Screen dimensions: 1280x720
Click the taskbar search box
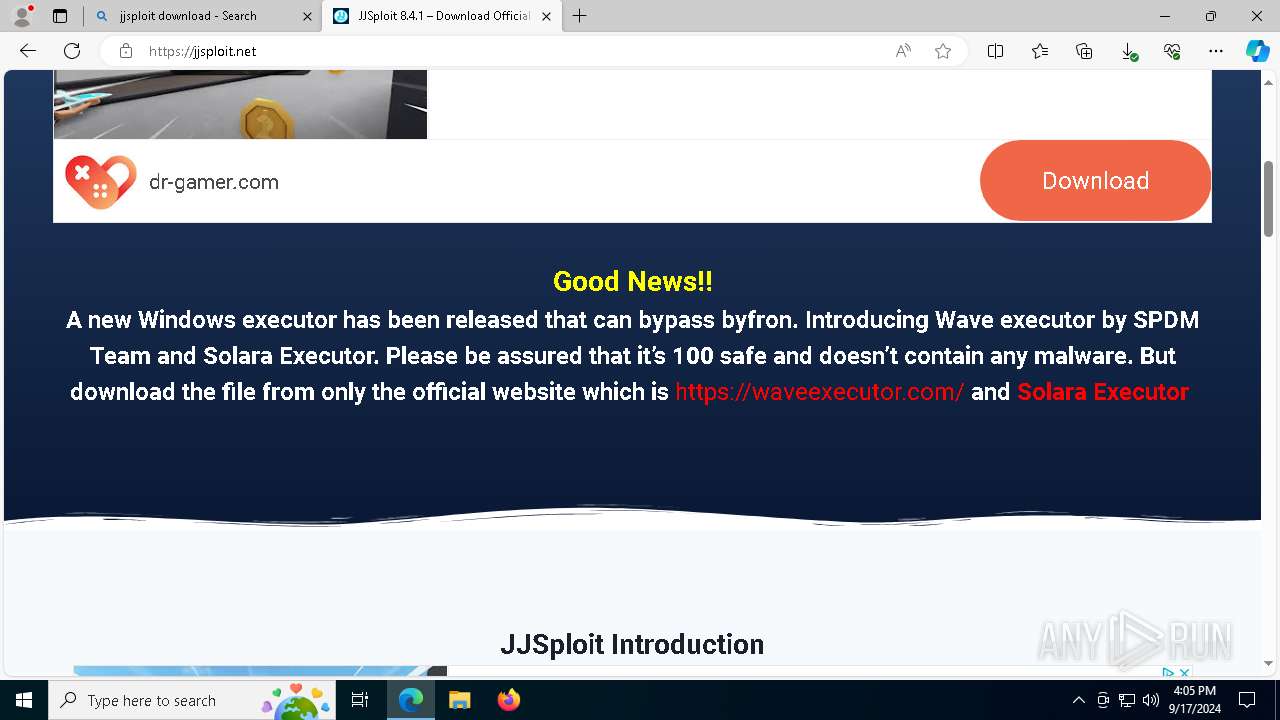194,700
